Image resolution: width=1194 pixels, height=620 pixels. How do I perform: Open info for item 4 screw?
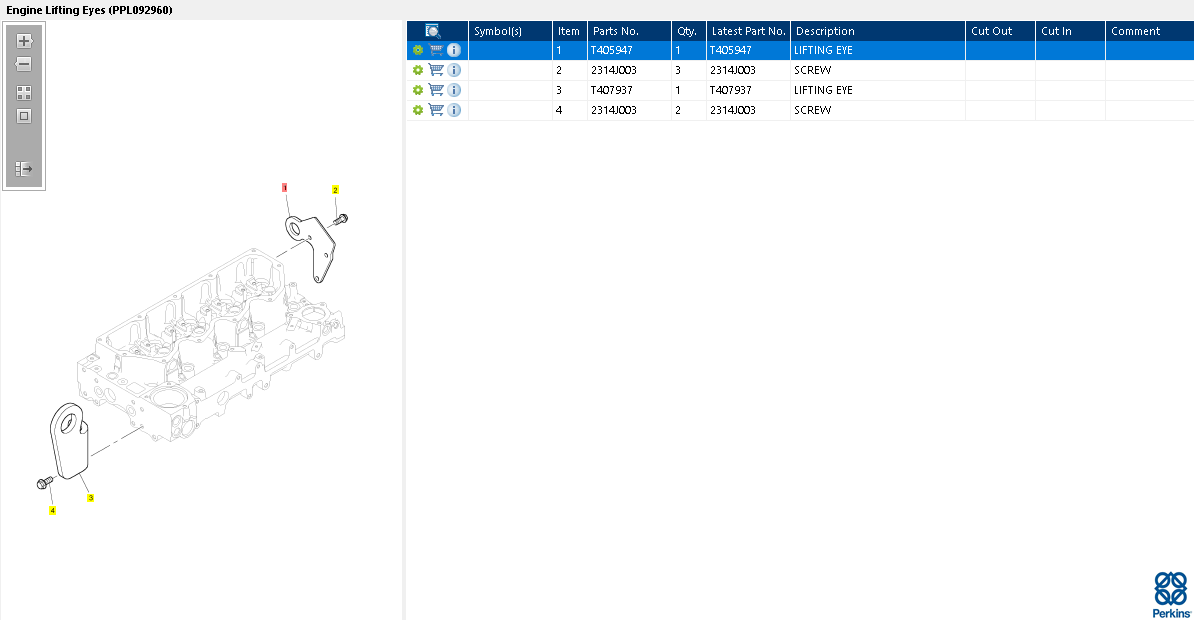454,110
